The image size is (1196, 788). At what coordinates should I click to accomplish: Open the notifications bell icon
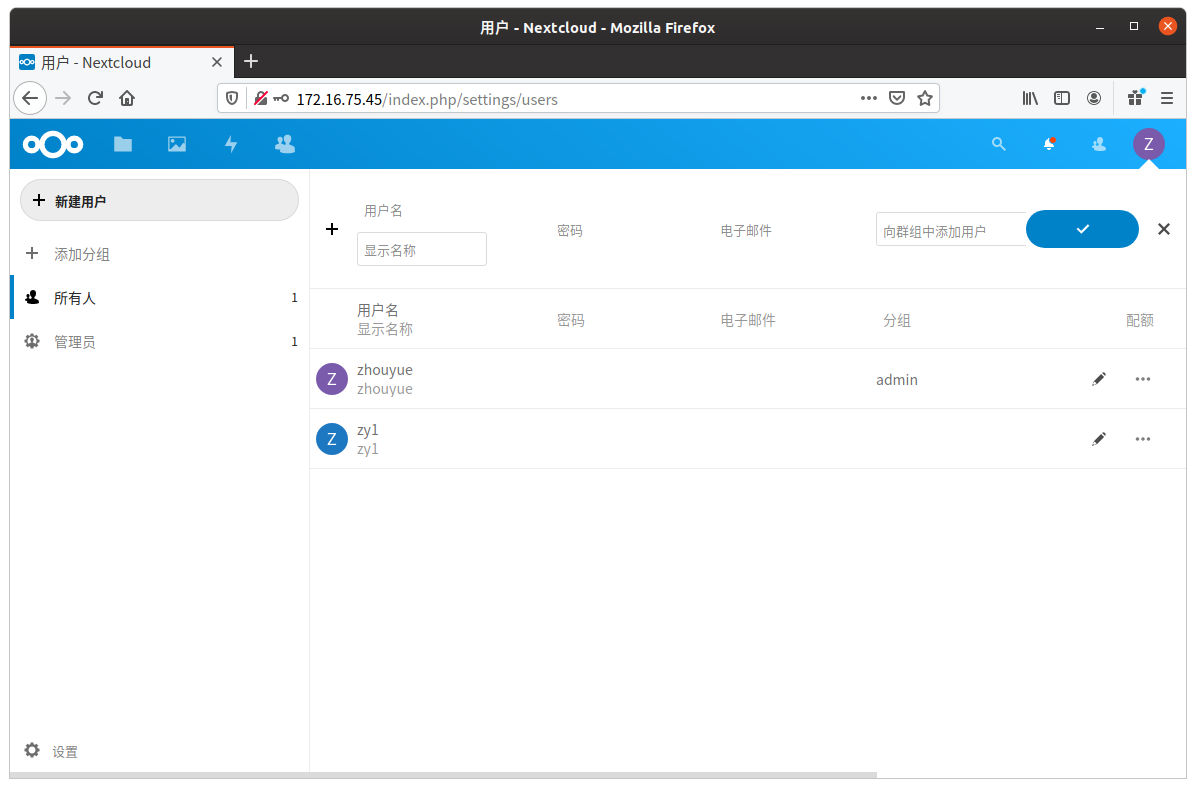click(x=1048, y=144)
